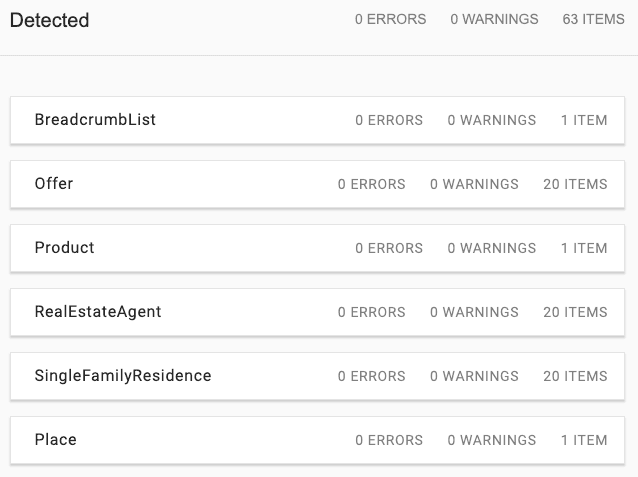
Task: Click the header 0 ERRORS summary
Action: click(x=390, y=19)
